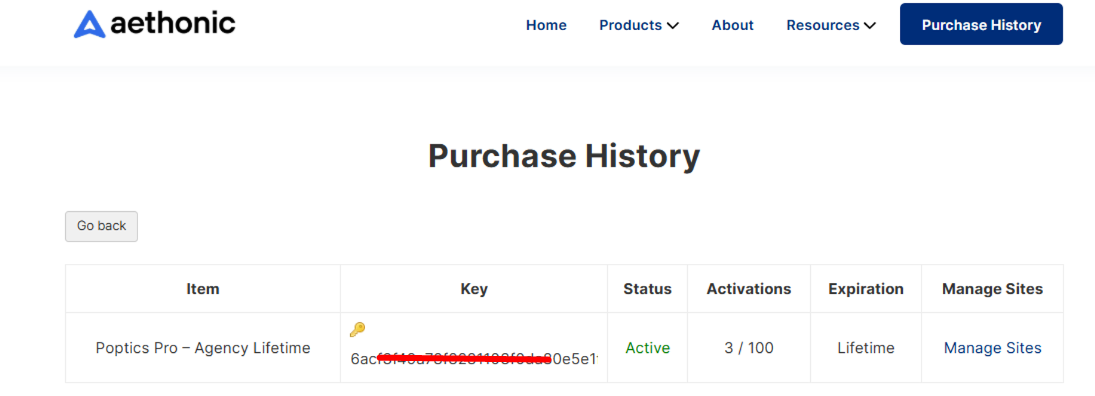Expand the Products dropdown chevron
Viewport: 1095px width, 396px height.
pos(673,26)
